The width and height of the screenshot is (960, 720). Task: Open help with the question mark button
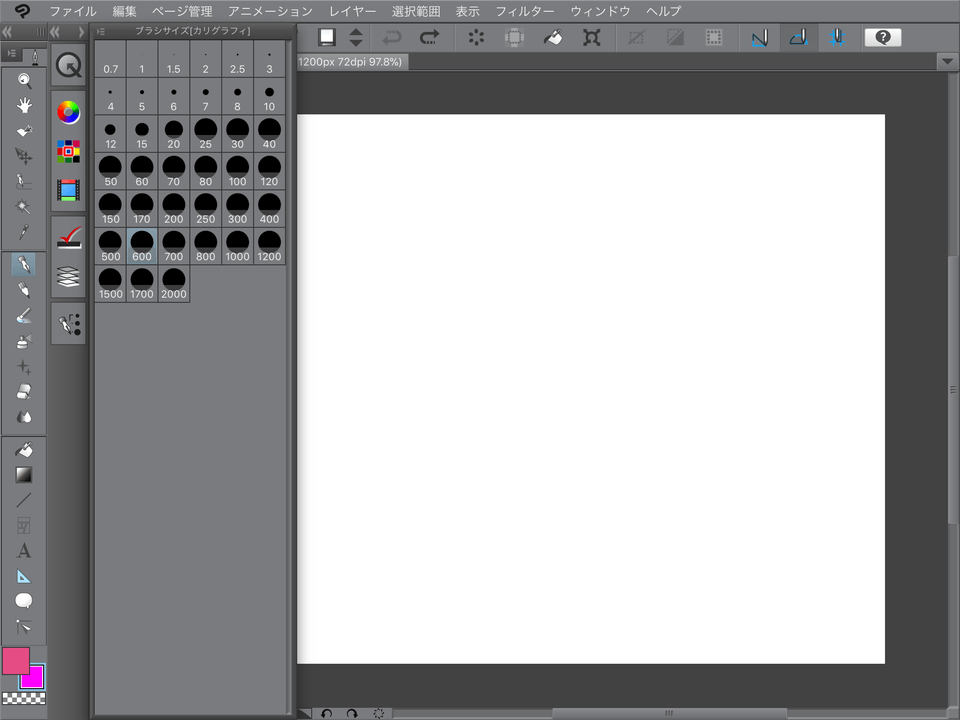[x=882, y=38]
